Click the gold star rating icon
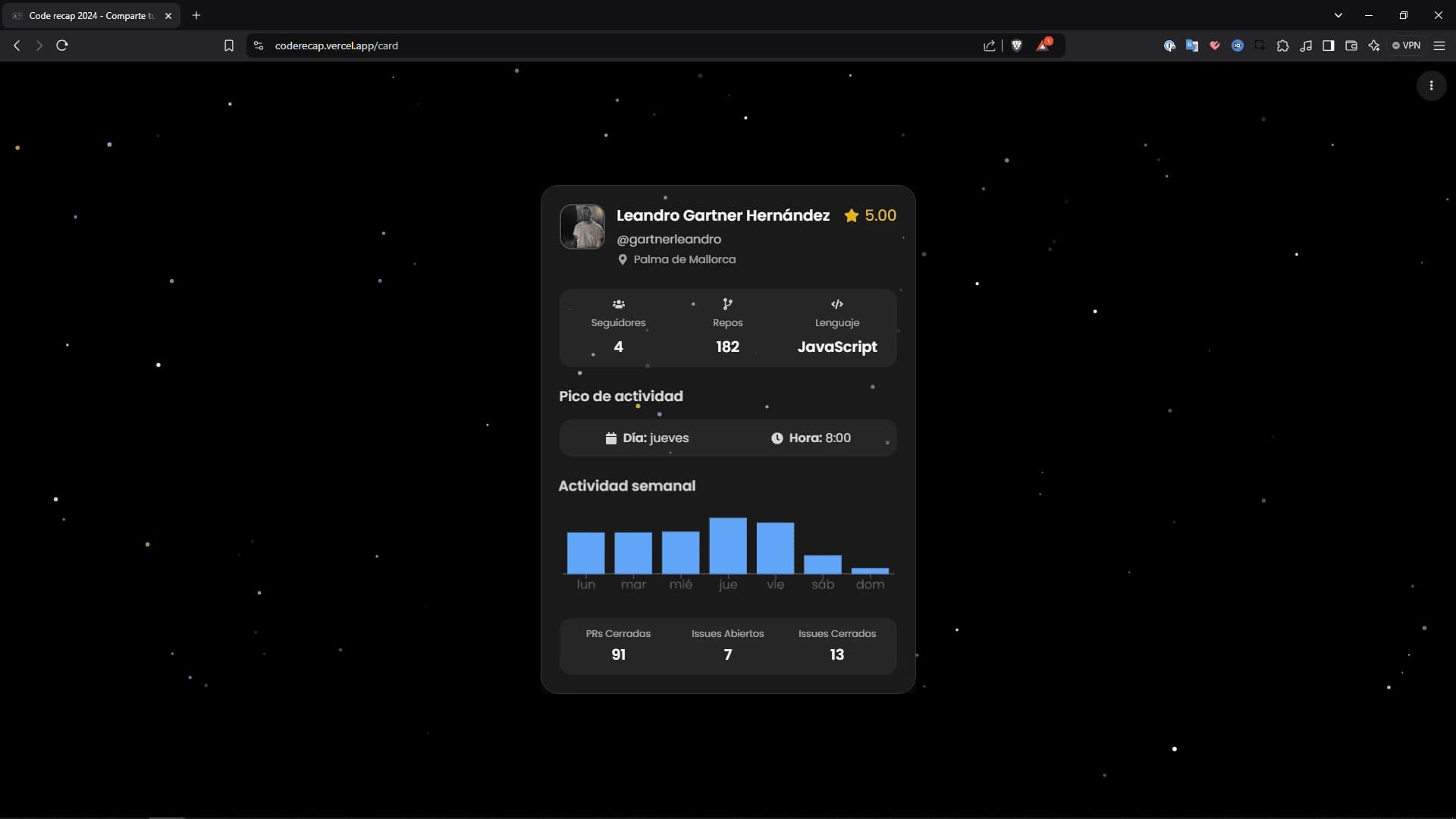 point(851,215)
